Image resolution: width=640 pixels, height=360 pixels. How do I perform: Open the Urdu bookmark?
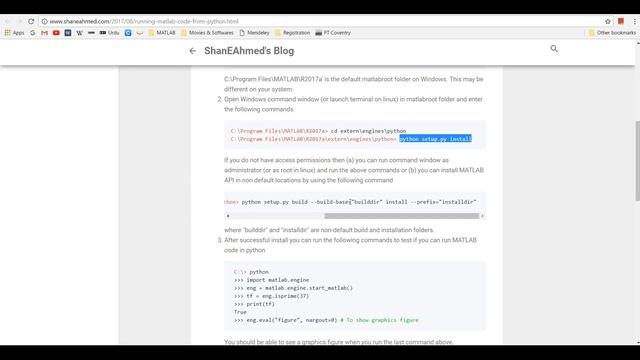point(109,33)
